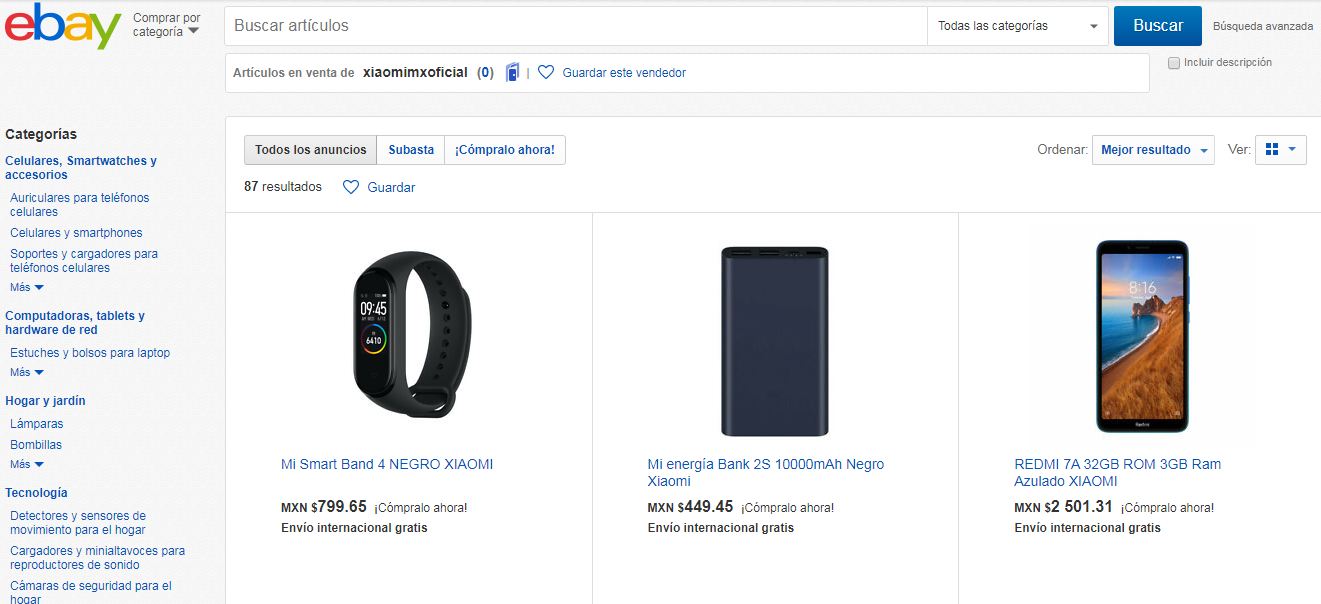Image resolution: width=1321 pixels, height=604 pixels.
Task: Click the eBay logo
Action: coord(63,26)
